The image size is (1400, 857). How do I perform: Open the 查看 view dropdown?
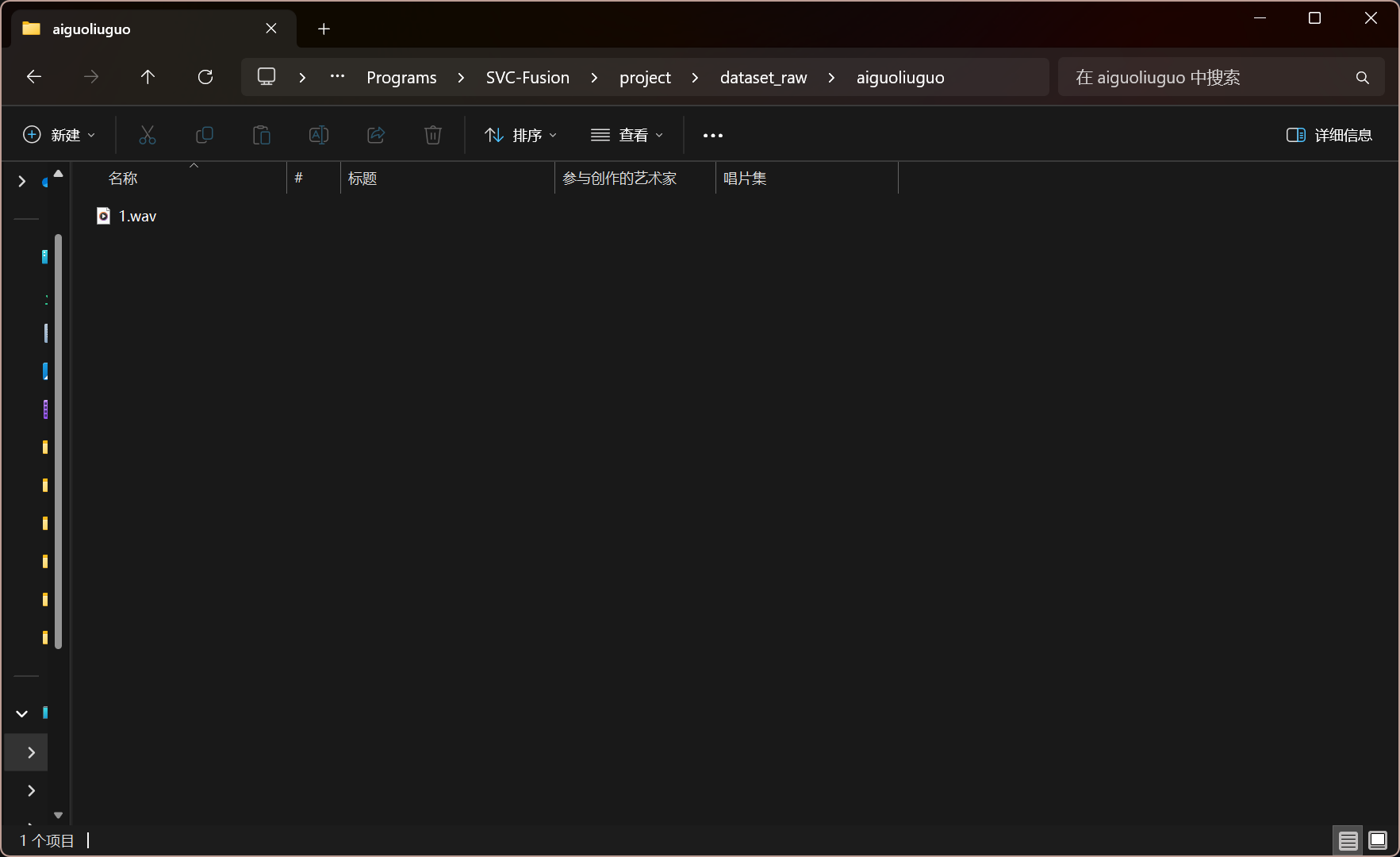[627, 135]
